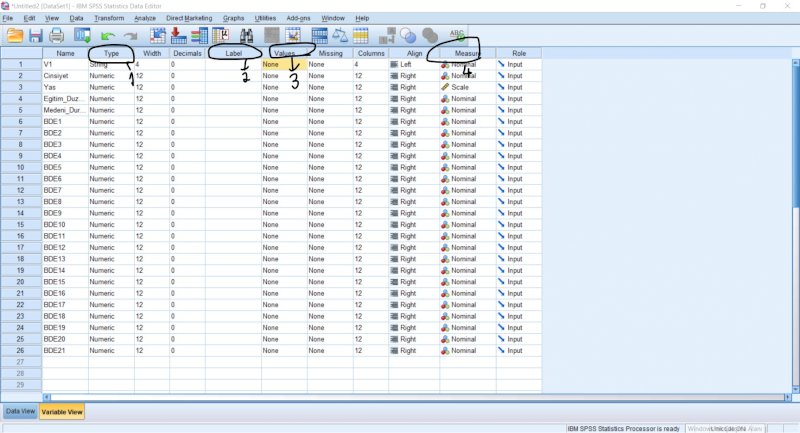Open Find using the binoculars icon
800x433 pixels.
pos(245,36)
